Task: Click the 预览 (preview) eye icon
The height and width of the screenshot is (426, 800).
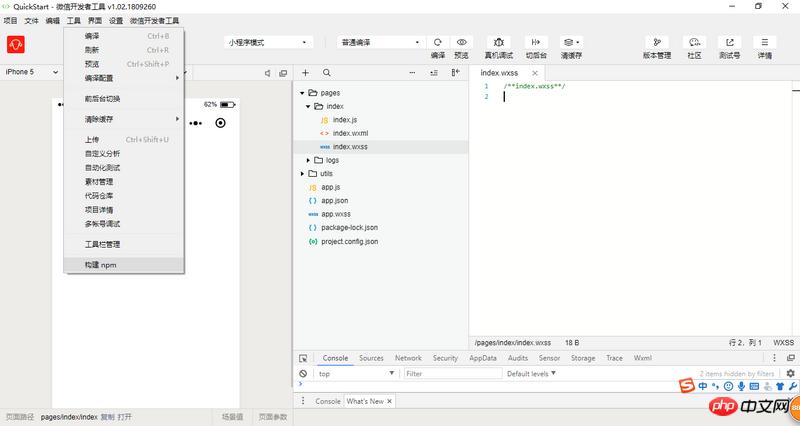Action: click(461, 43)
